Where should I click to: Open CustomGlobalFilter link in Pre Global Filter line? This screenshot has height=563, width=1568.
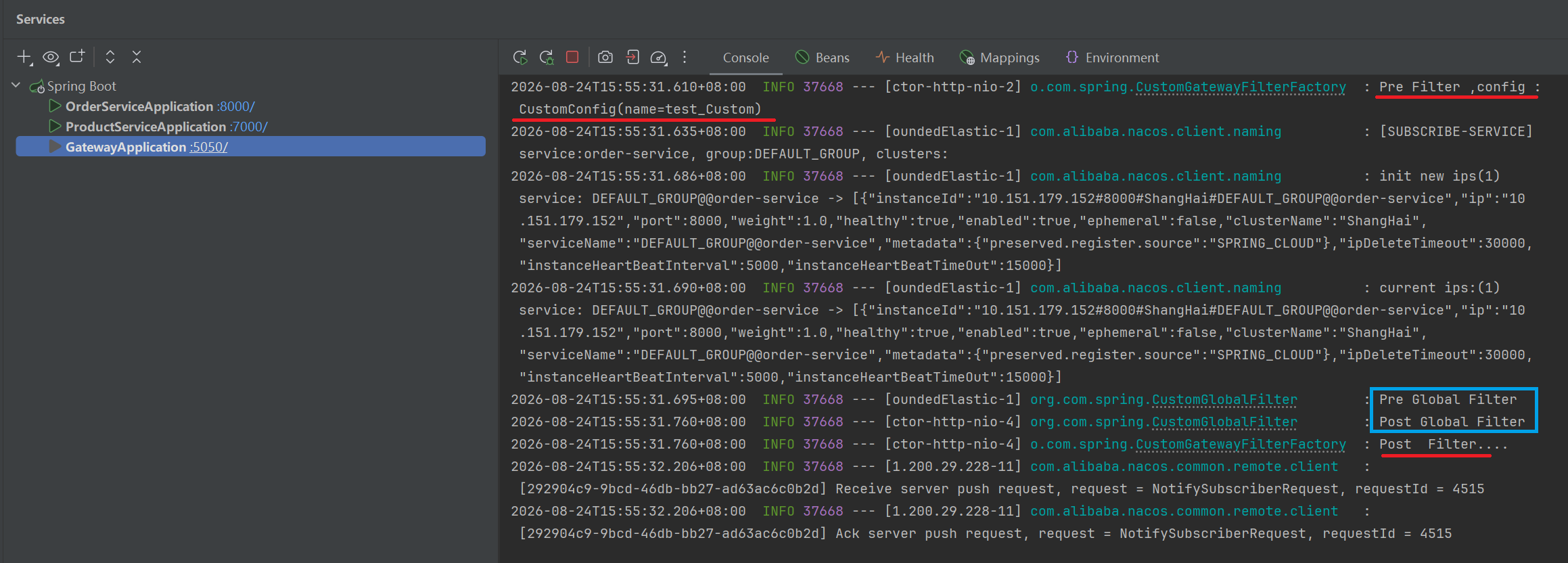(x=1224, y=400)
